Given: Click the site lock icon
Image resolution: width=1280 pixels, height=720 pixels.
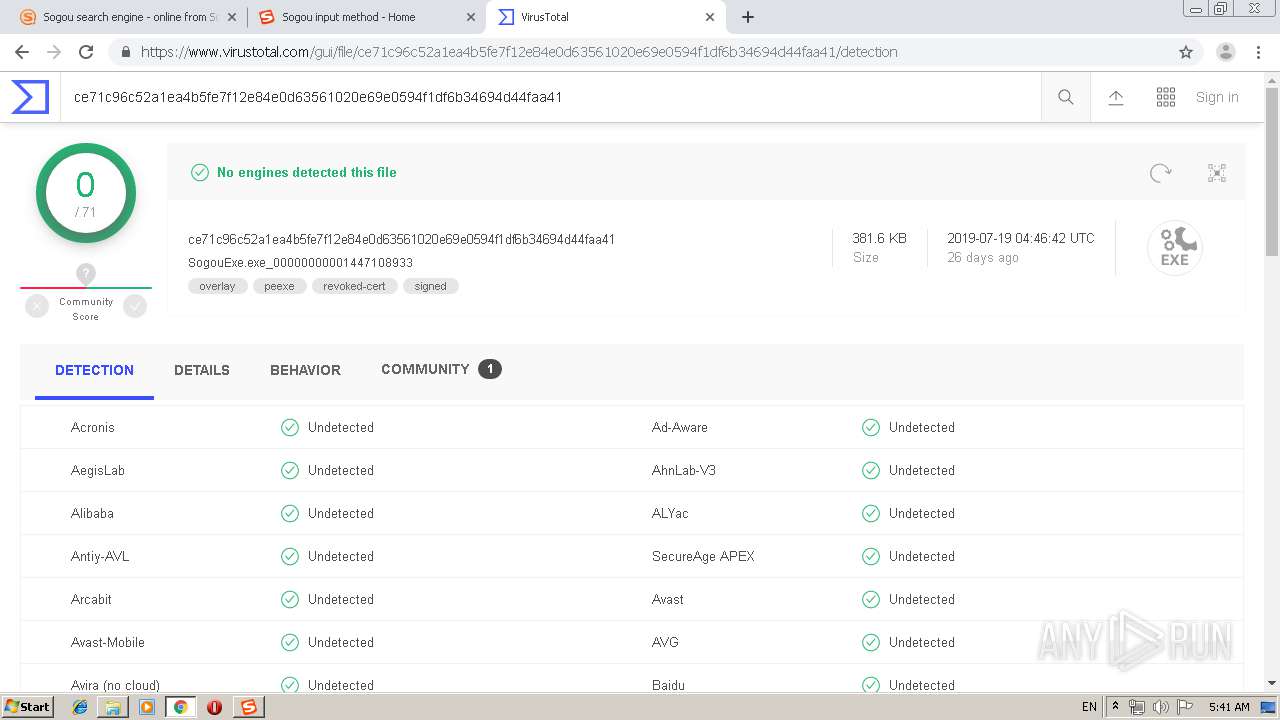Looking at the screenshot, I should click(x=125, y=52).
